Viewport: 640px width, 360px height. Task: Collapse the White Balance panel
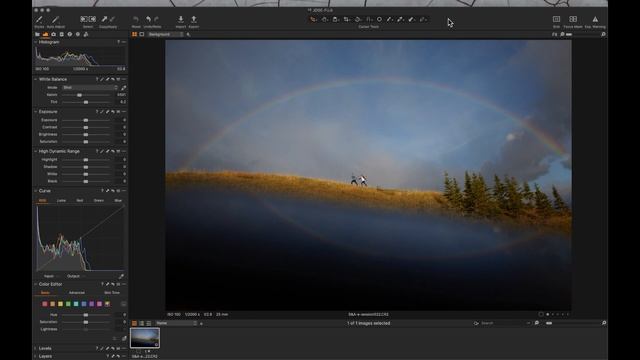[x=36, y=79]
